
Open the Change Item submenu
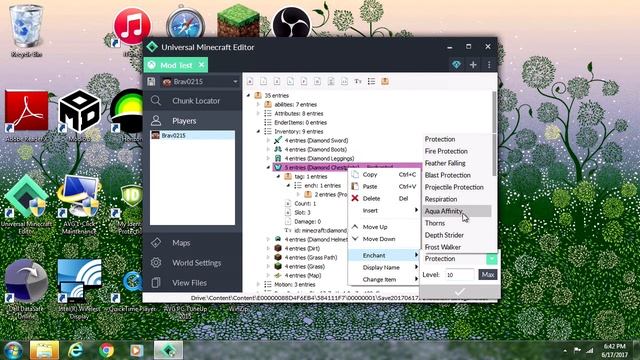pos(384,280)
